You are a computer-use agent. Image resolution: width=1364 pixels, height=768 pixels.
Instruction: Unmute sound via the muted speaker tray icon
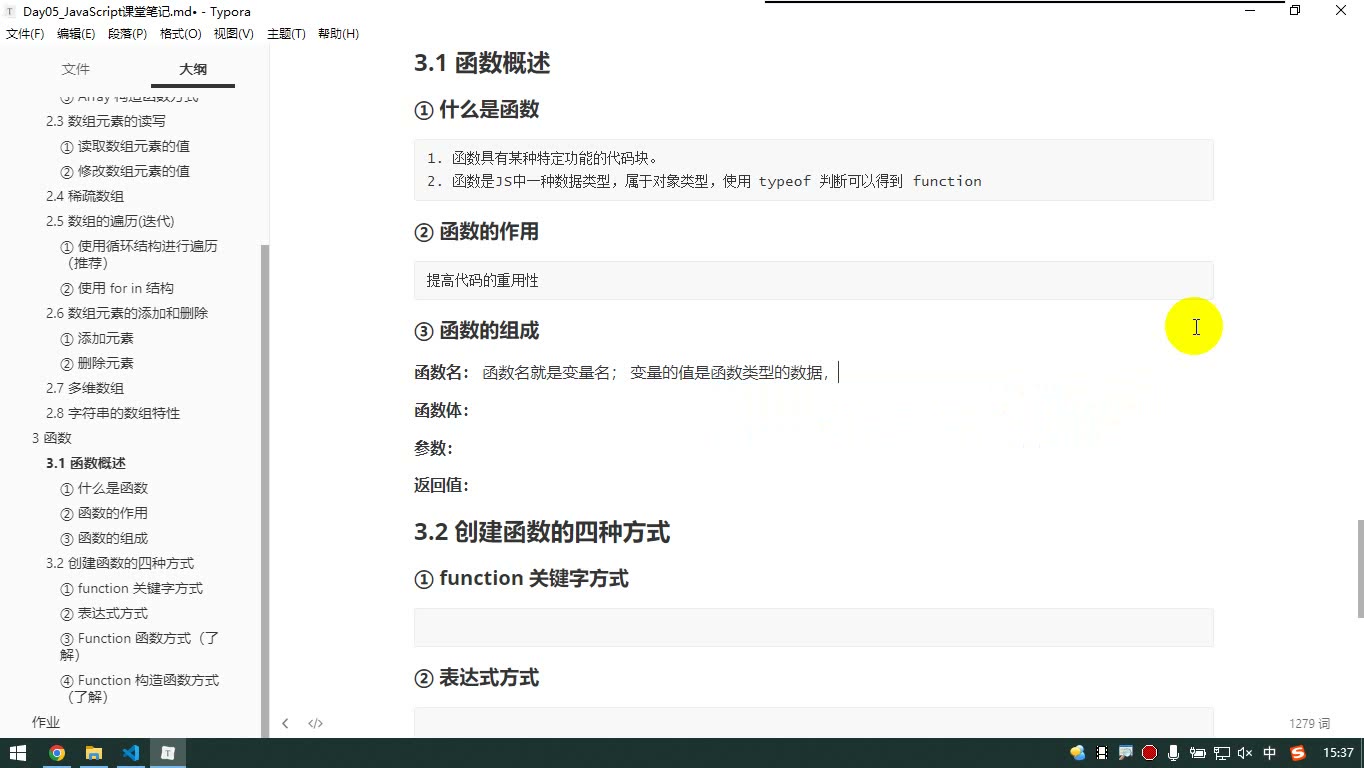tap(1245, 753)
